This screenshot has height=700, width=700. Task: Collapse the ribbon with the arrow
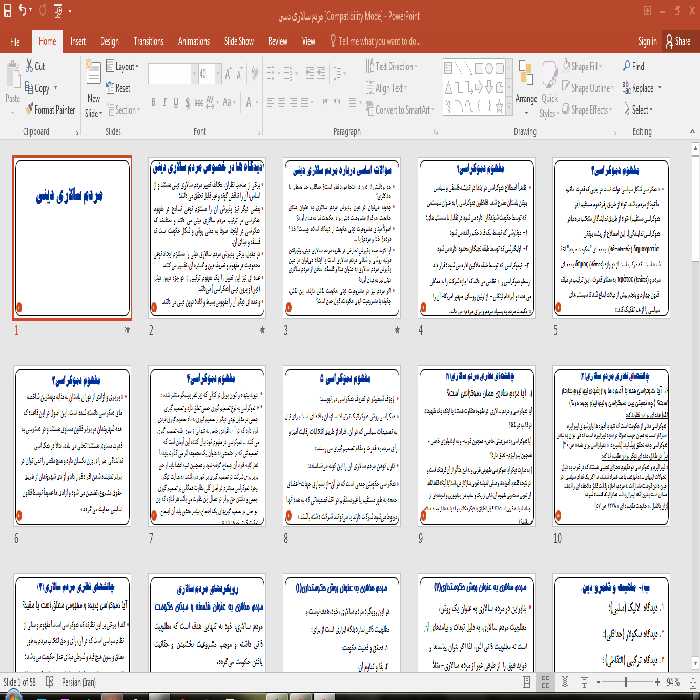tap(692, 131)
